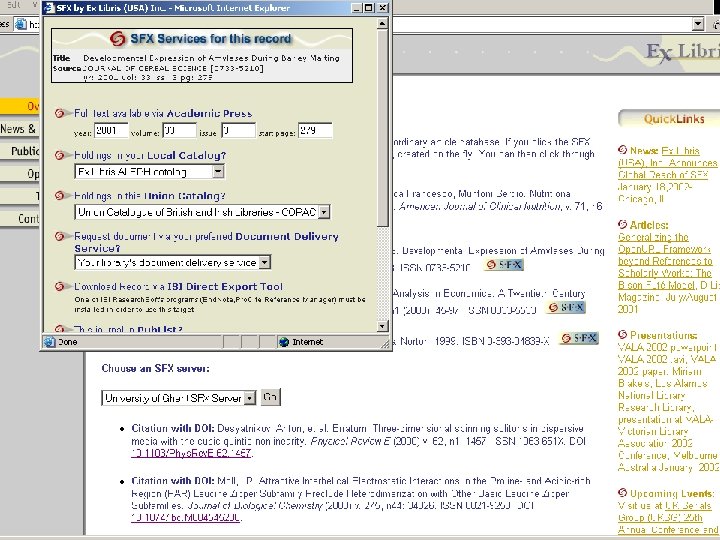
Task: Click SFX button next to Analysis in Economics citation
Action: [x=566, y=307]
